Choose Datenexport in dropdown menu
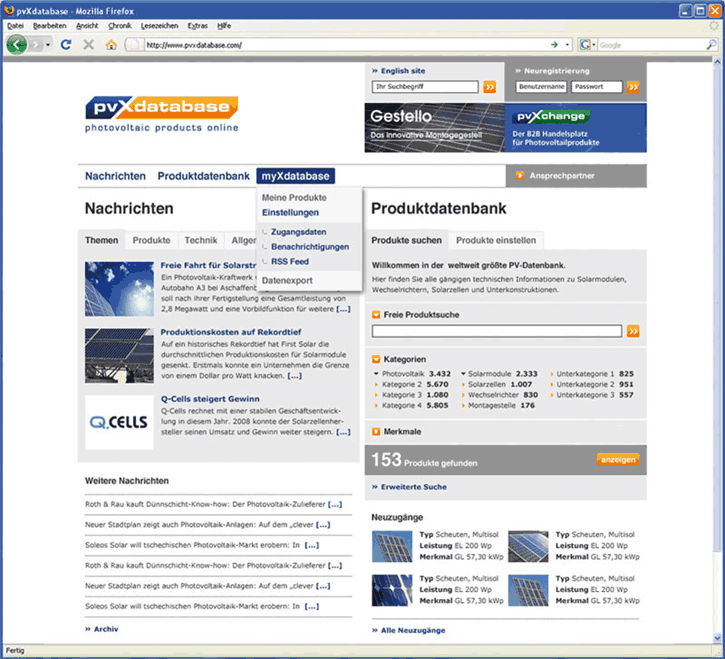The width and height of the screenshot is (725, 659). (x=287, y=280)
